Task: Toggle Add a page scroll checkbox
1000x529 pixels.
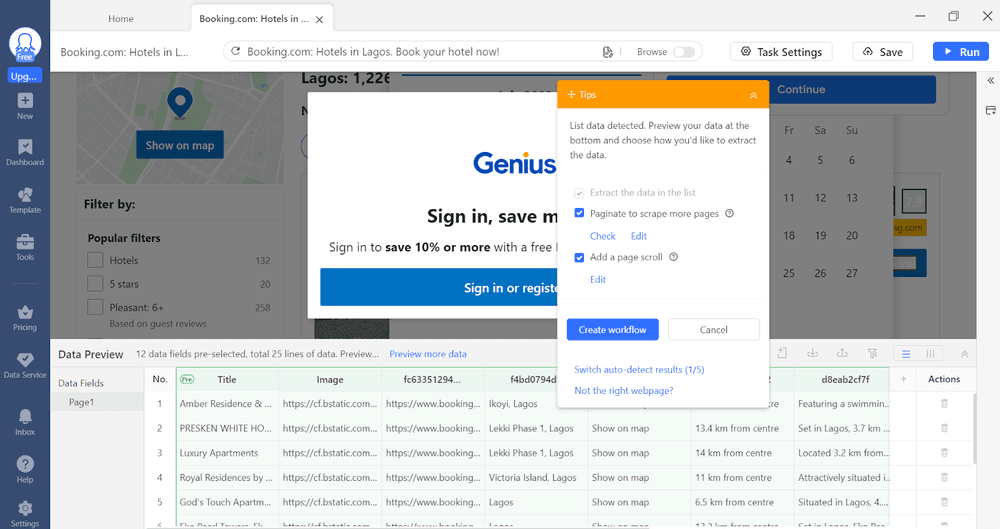Action: [579, 257]
